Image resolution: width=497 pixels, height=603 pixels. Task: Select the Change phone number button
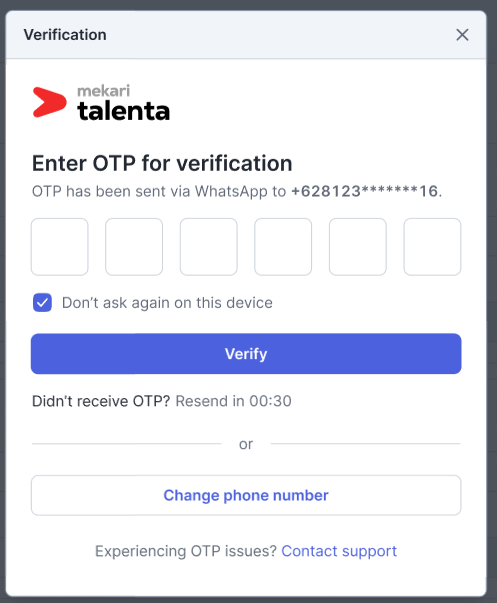coord(246,495)
